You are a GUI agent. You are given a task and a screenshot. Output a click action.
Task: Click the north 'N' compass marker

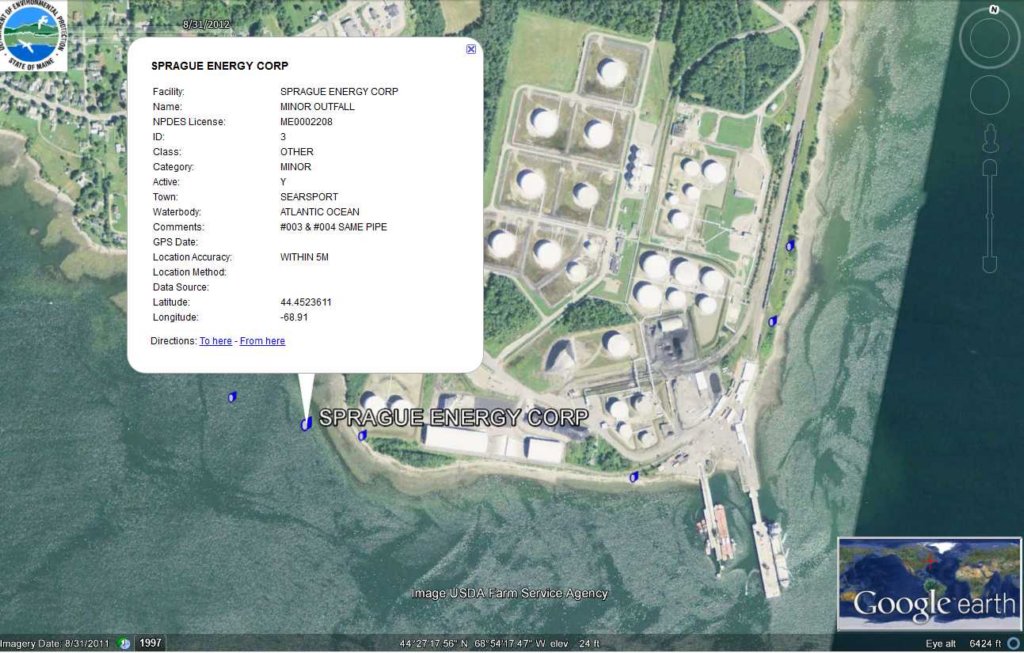pos(993,10)
